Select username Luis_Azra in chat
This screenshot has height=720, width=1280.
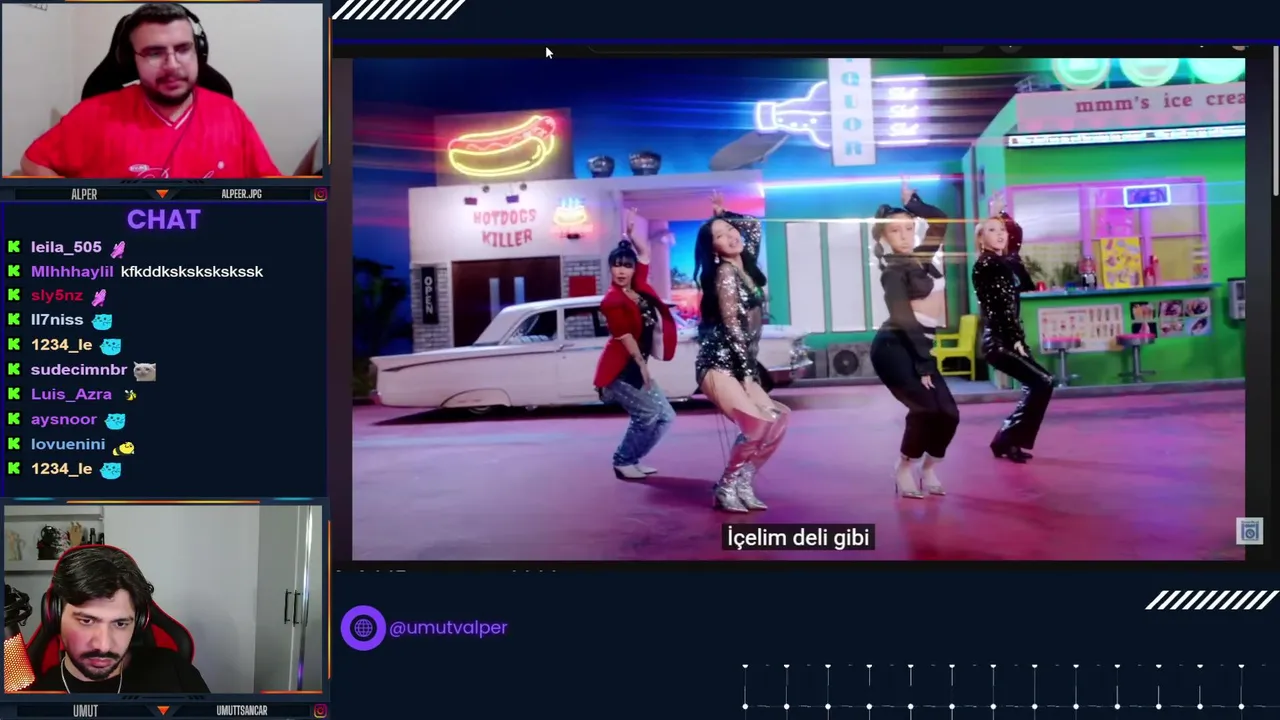point(71,394)
